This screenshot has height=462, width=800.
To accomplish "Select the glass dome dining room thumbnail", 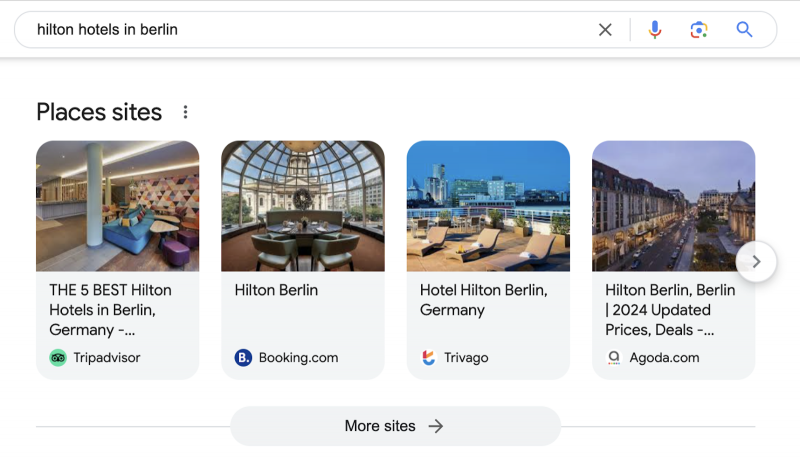I will pos(303,206).
